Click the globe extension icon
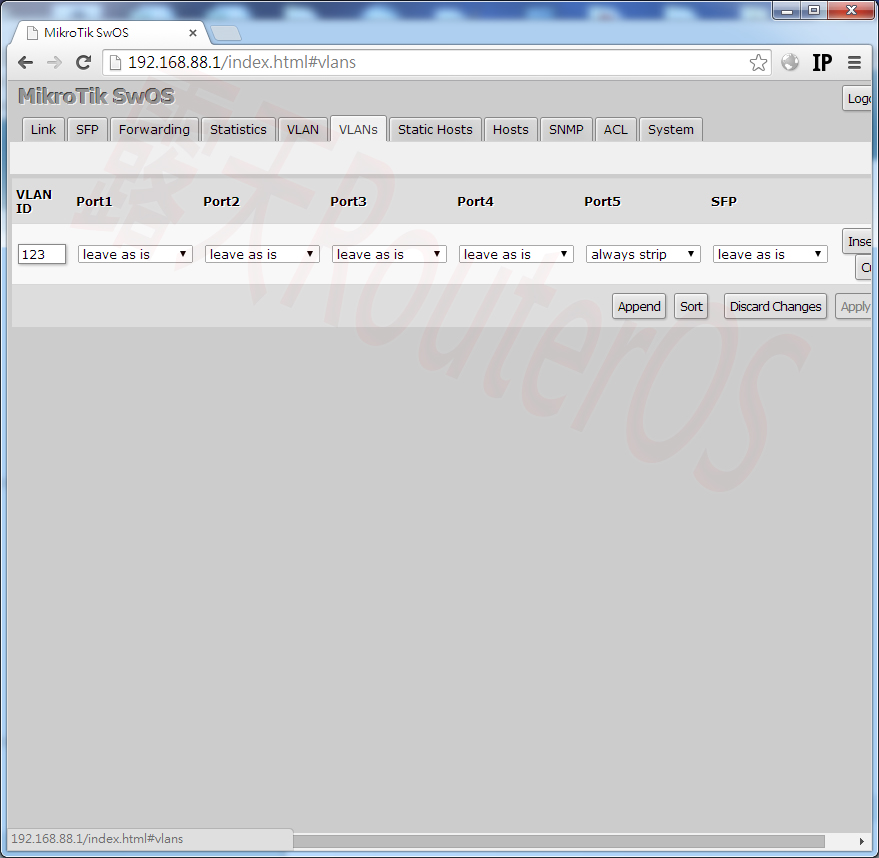 (x=790, y=62)
